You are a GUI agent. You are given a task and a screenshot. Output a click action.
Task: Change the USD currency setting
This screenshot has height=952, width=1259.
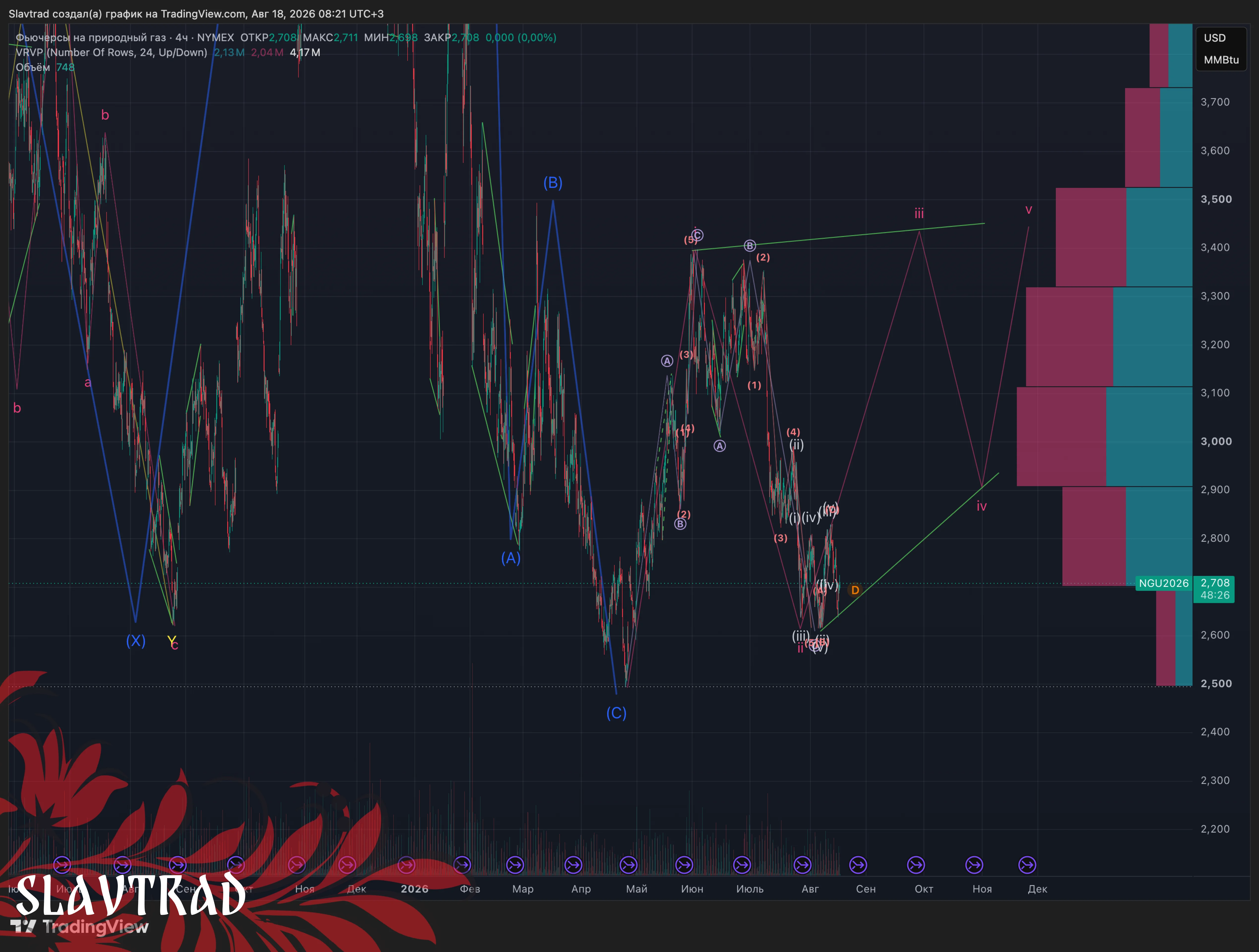tap(1215, 38)
